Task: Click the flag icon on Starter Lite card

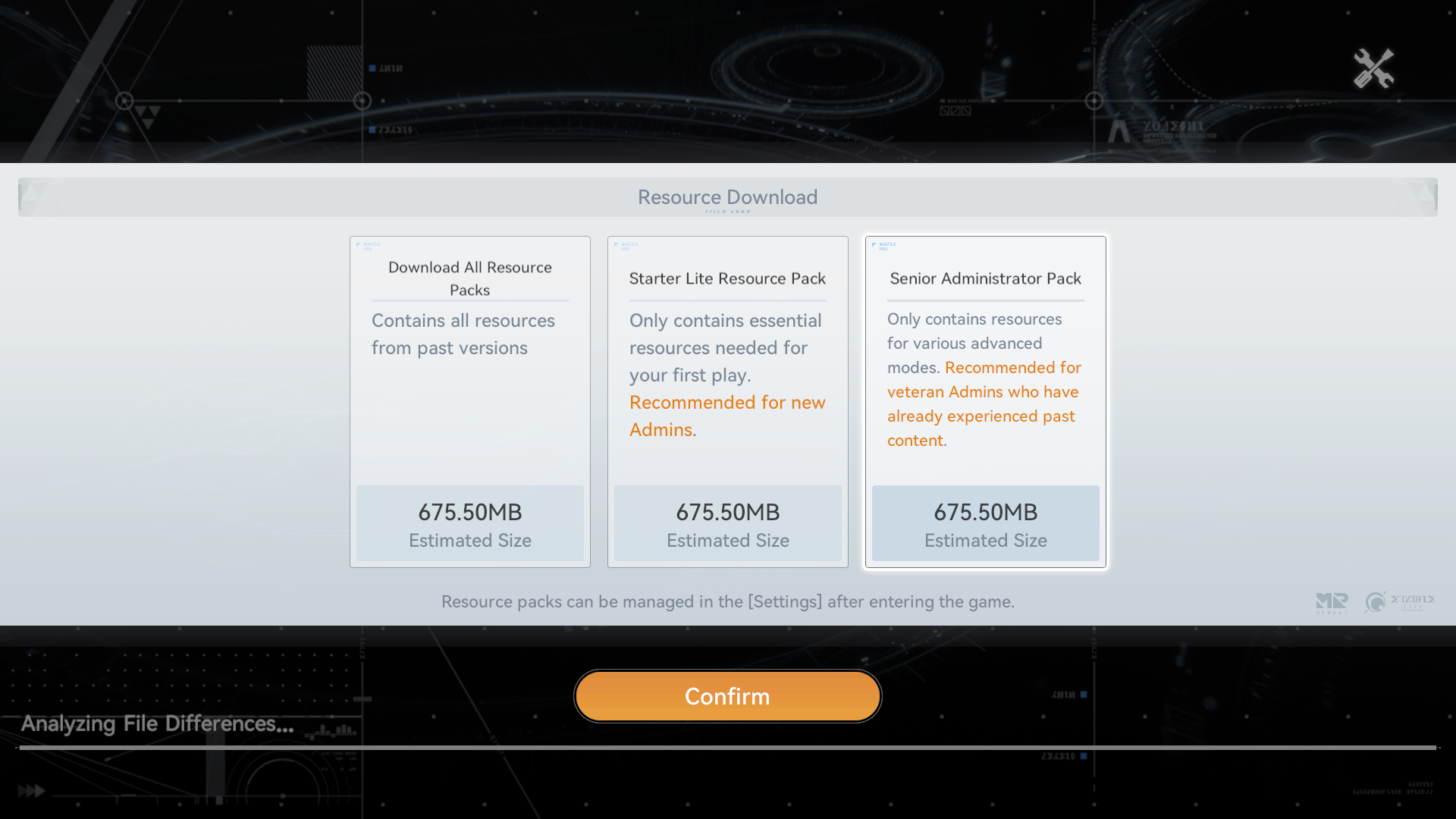Action: click(x=617, y=245)
